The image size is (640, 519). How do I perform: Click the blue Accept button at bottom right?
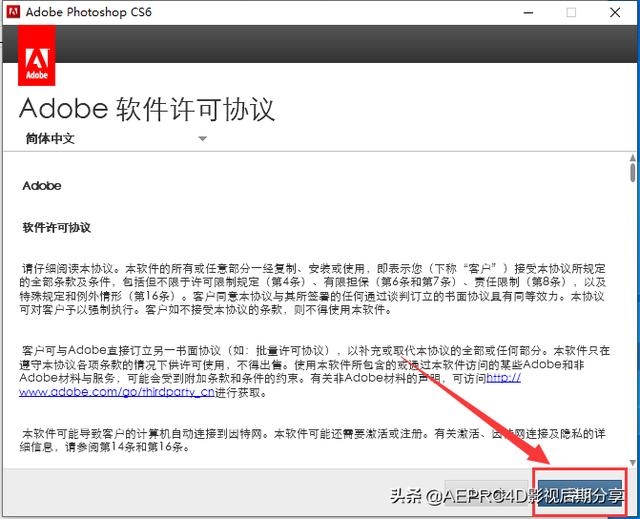tap(580, 493)
